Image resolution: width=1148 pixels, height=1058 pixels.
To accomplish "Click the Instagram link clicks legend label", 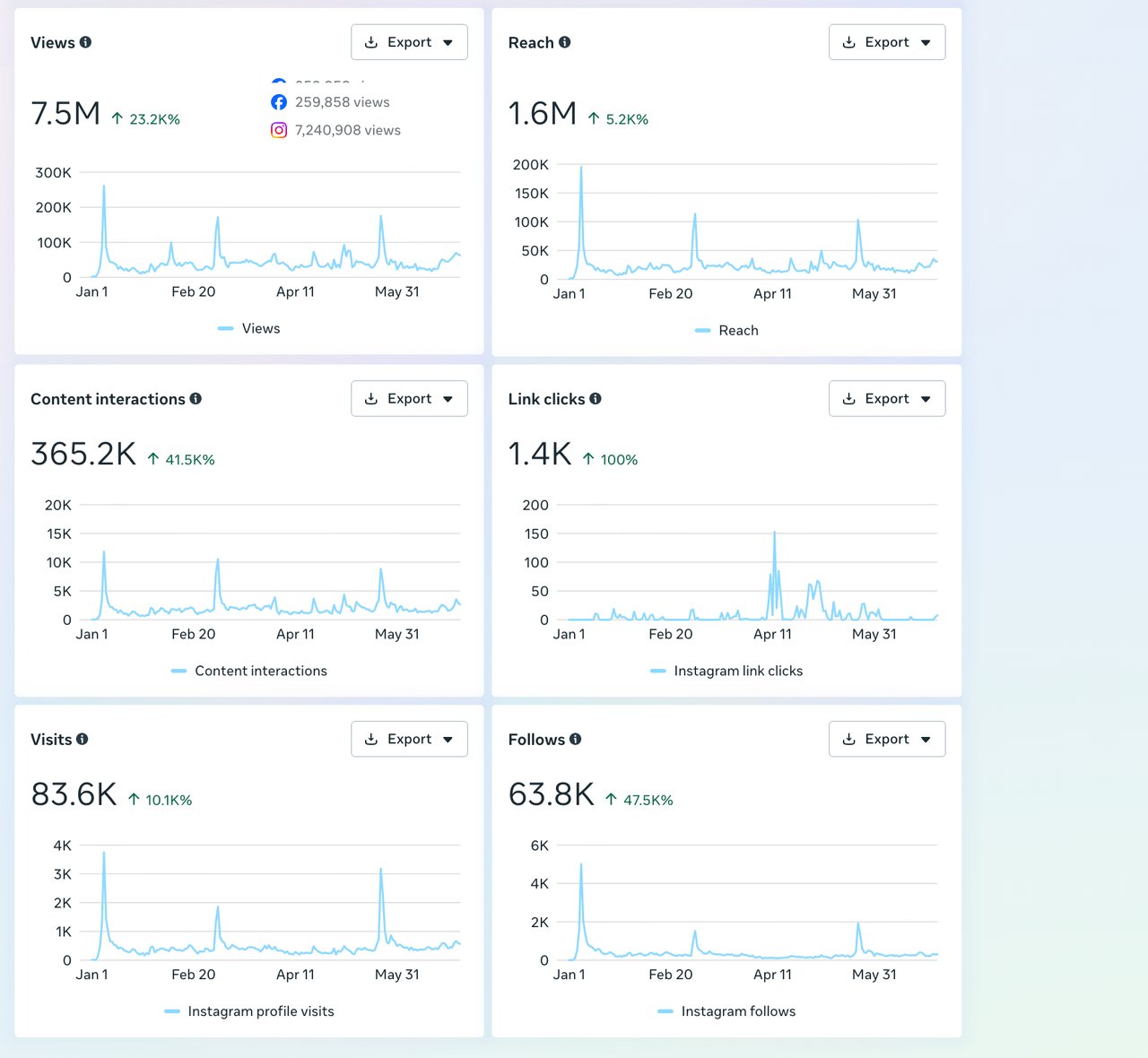I will [738, 671].
